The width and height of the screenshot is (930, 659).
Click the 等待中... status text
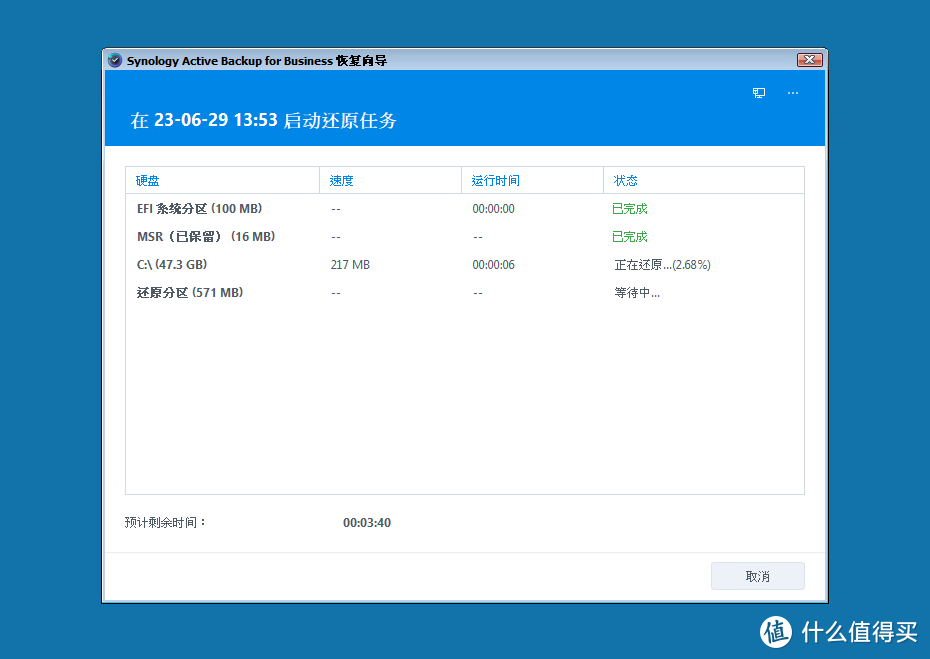pyautogui.click(x=637, y=292)
